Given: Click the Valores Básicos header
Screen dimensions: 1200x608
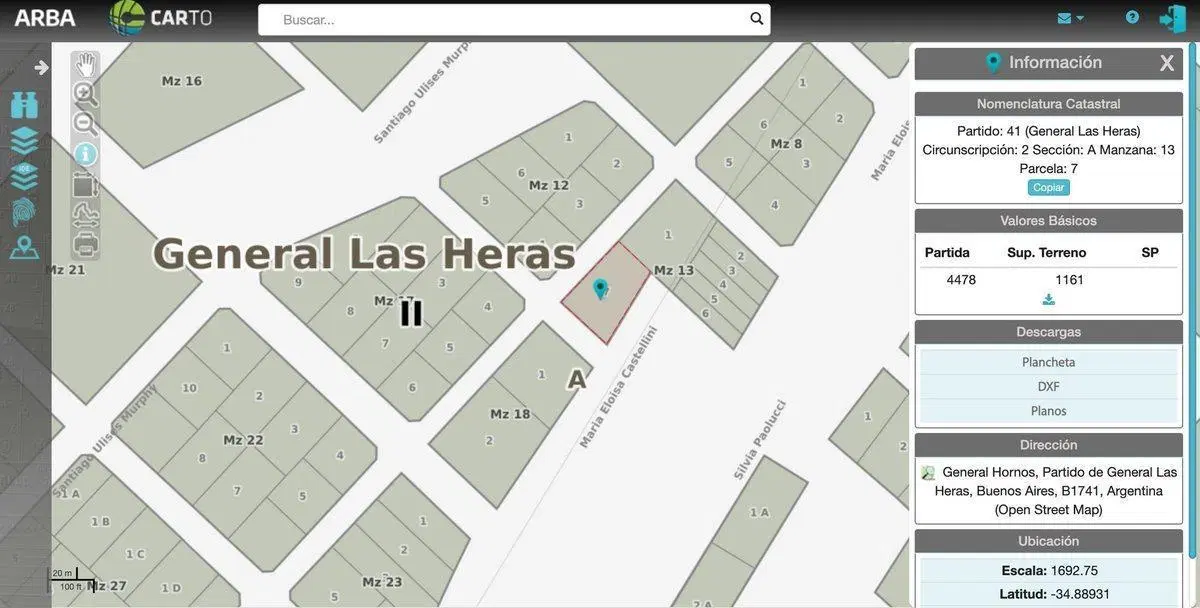Looking at the screenshot, I should [x=1048, y=221].
